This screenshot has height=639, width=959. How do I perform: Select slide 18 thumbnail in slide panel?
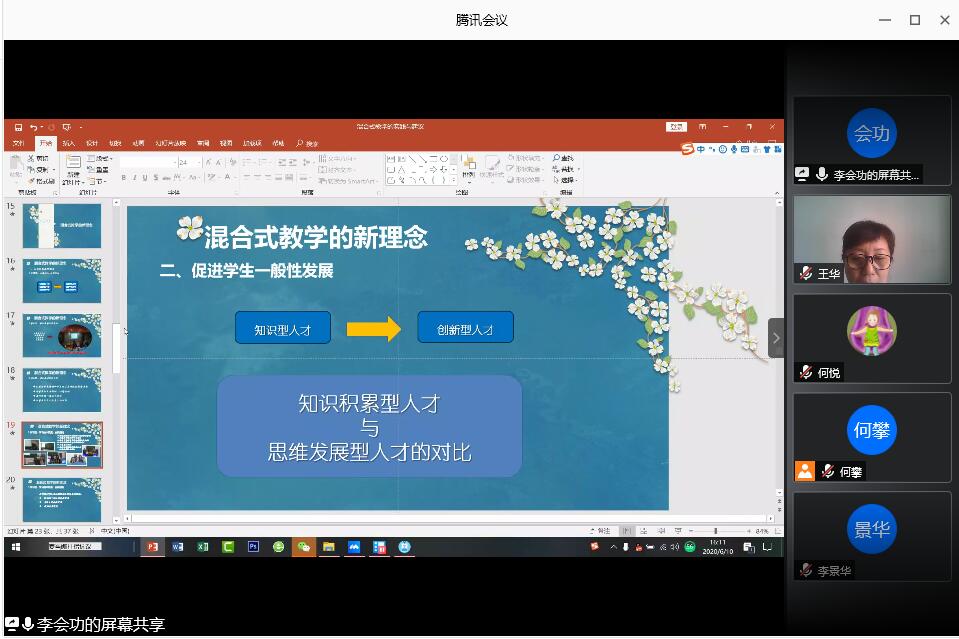tap(62, 389)
